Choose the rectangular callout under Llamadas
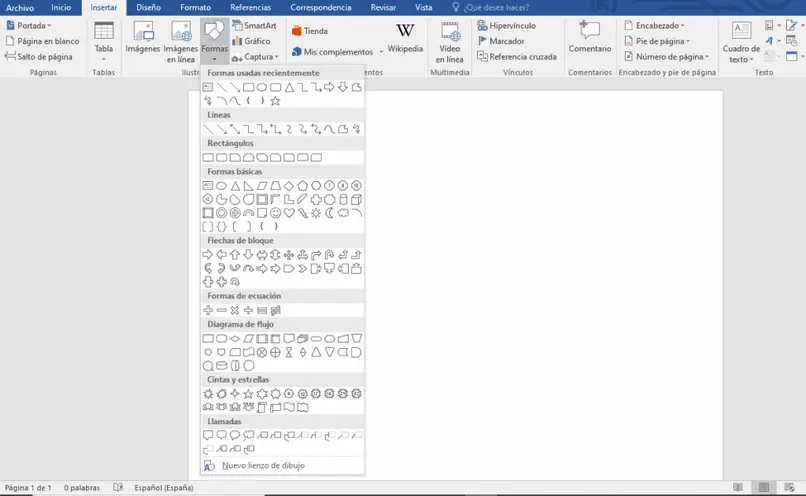 tap(208, 435)
